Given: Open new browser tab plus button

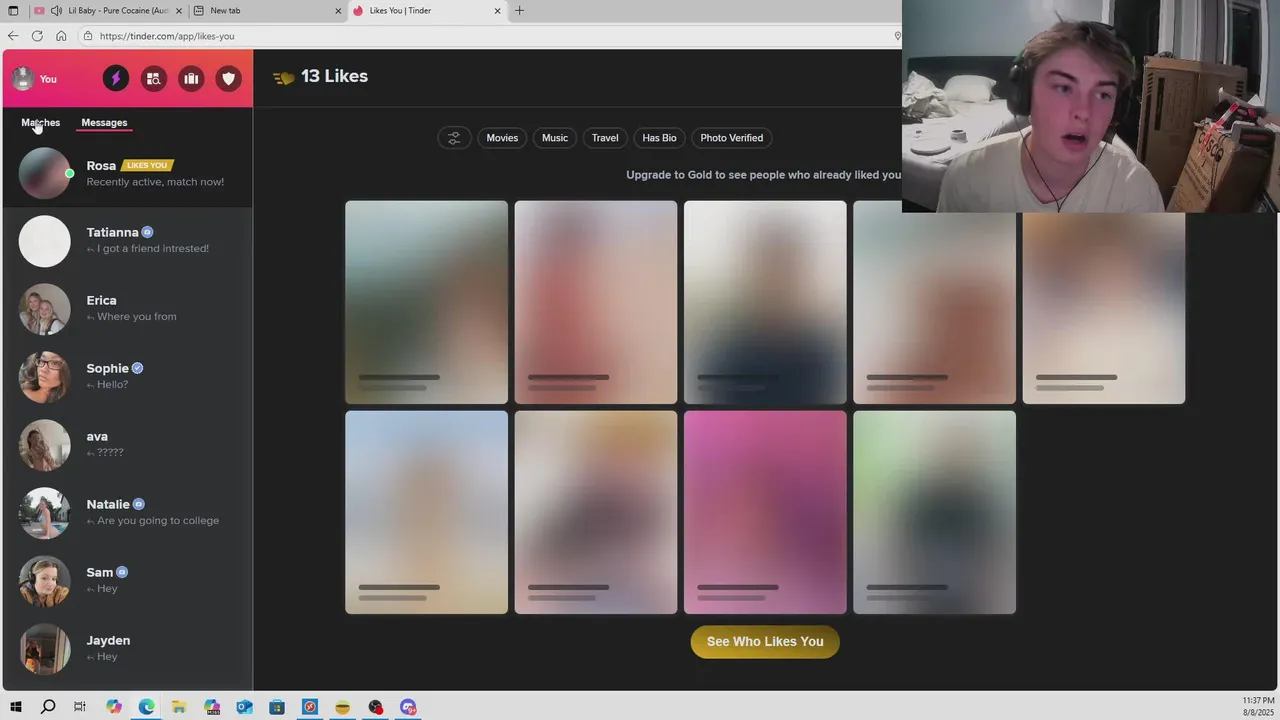Looking at the screenshot, I should (x=519, y=11).
